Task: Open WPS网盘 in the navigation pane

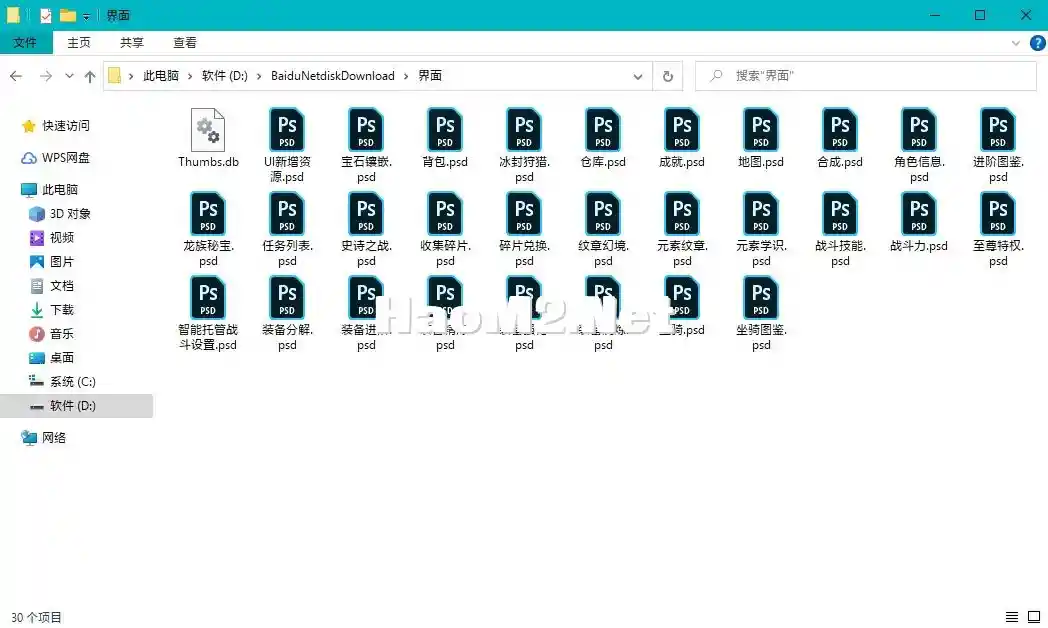Action: (x=66, y=158)
